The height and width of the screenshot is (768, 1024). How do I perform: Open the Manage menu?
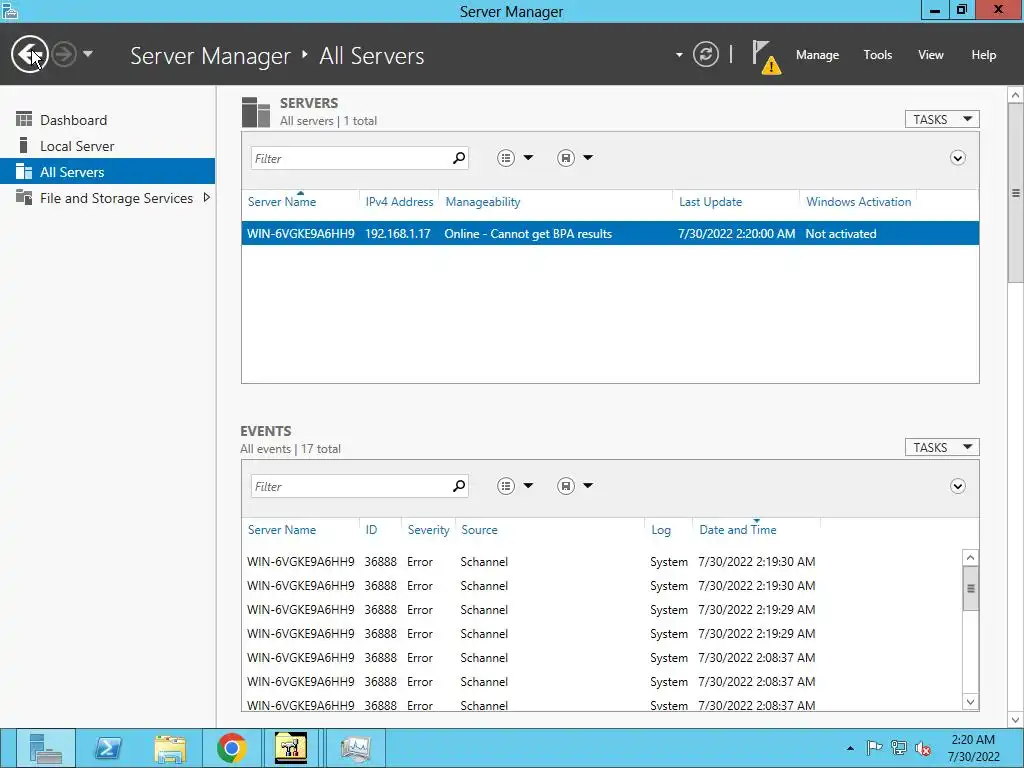pyautogui.click(x=817, y=55)
